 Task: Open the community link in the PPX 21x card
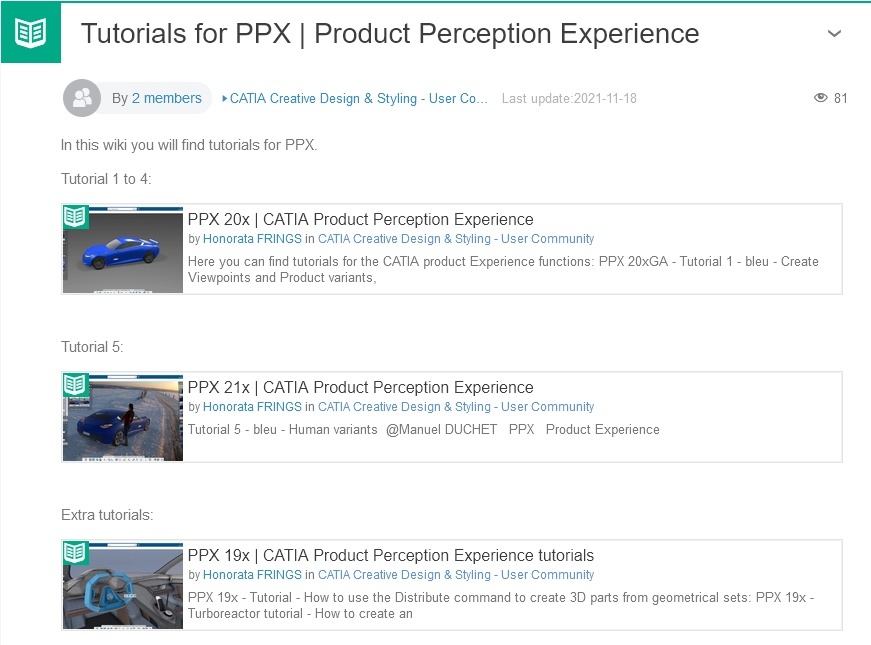pos(456,407)
